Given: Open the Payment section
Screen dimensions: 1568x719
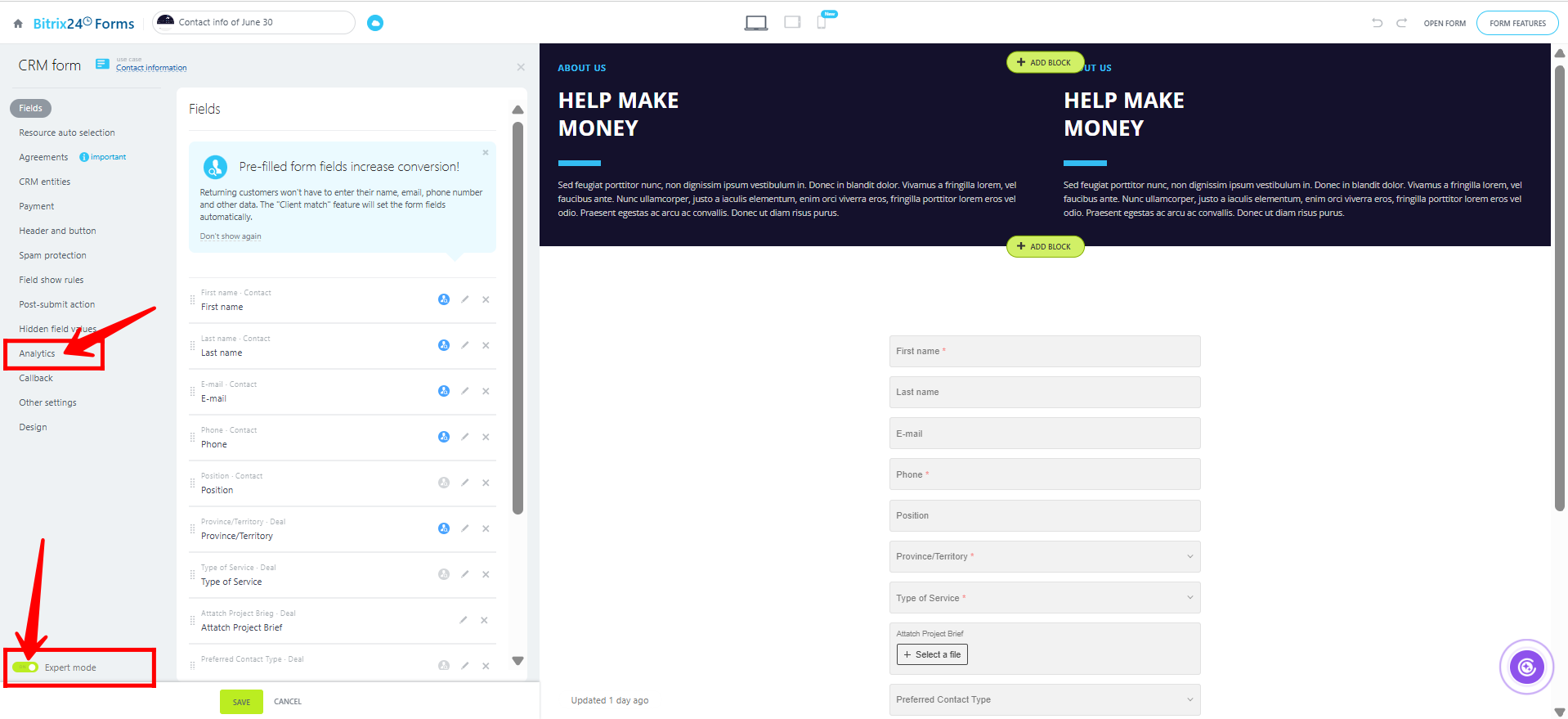Looking at the screenshot, I should (x=37, y=206).
